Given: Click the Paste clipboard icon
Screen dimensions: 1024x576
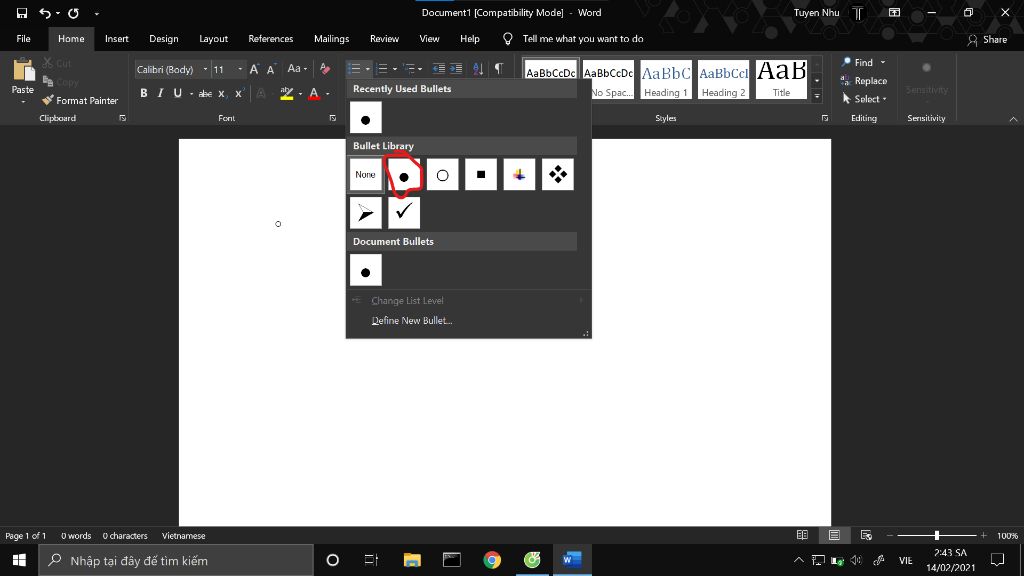Looking at the screenshot, I should 23,71.
